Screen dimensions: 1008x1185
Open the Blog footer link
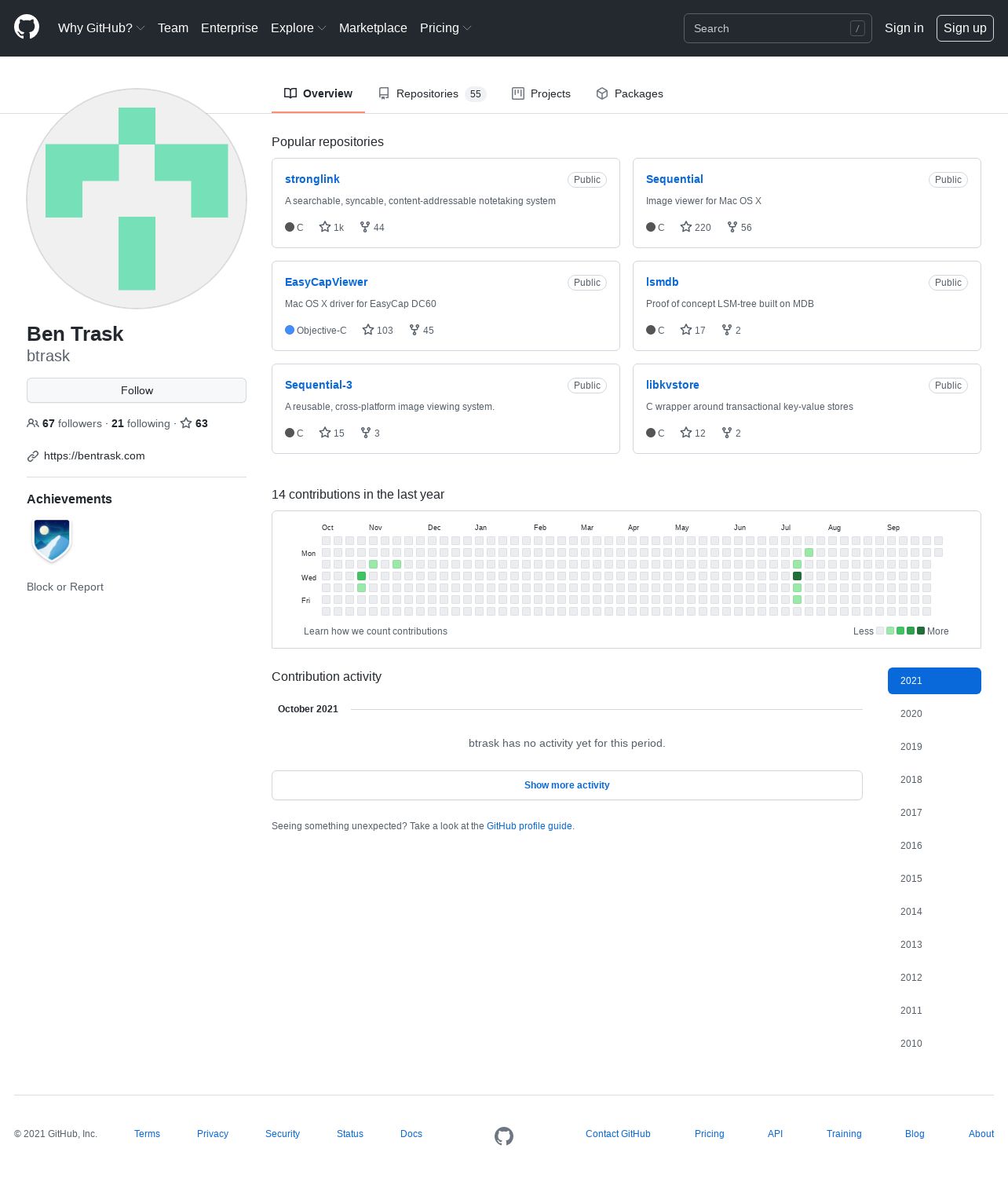pos(915,1134)
